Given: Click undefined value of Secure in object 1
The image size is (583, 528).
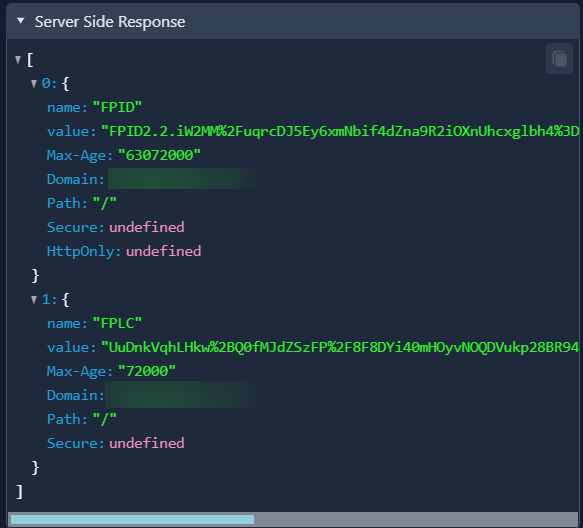Looking at the screenshot, I should pos(147,443).
